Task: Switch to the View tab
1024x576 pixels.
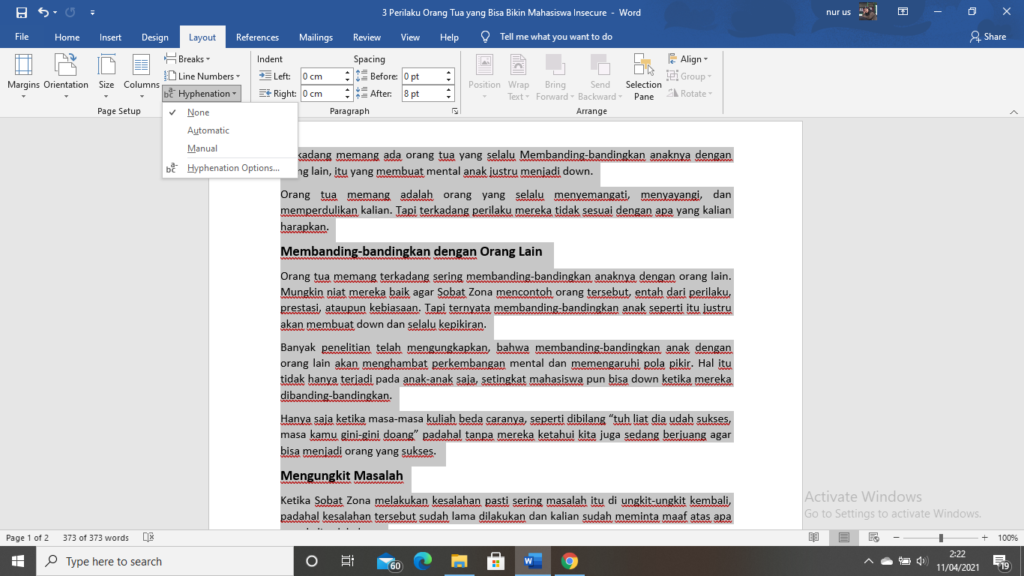Action: pyautogui.click(x=410, y=37)
